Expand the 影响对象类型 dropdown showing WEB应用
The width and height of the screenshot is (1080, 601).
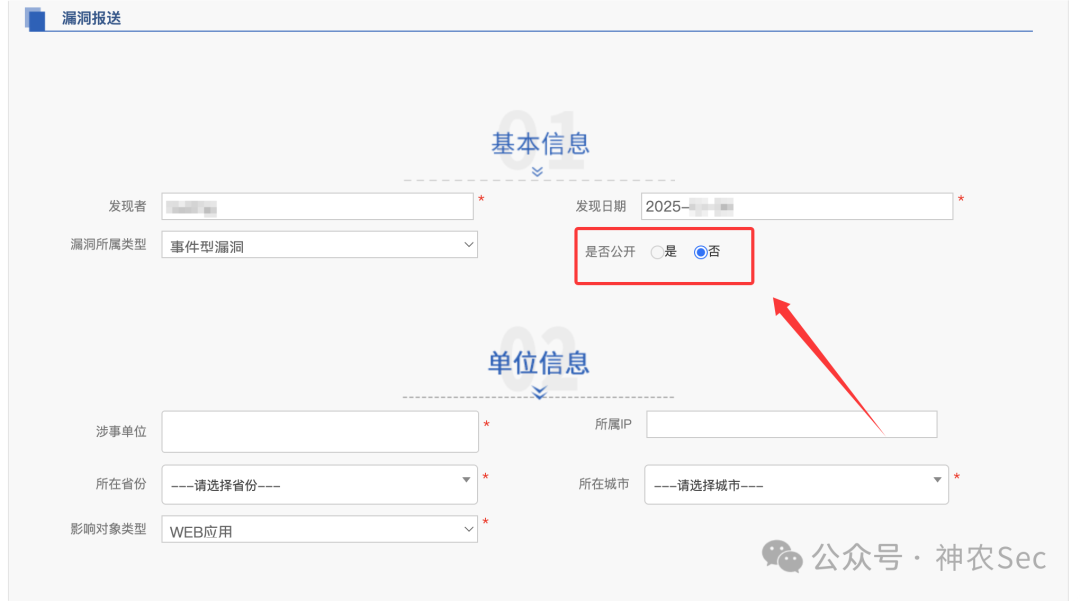click(x=320, y=528)
